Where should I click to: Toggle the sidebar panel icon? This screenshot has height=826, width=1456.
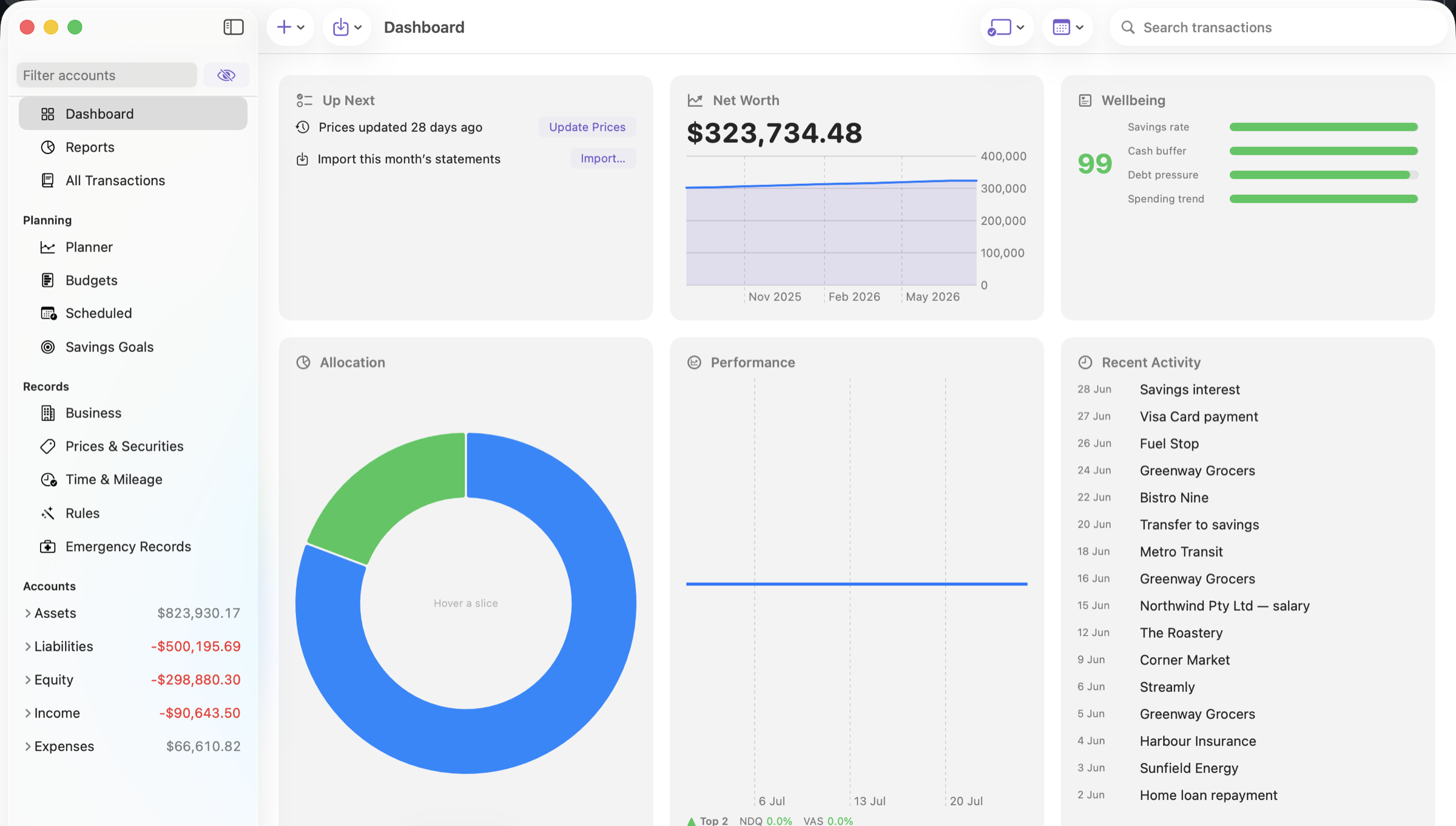click(233, 27)
